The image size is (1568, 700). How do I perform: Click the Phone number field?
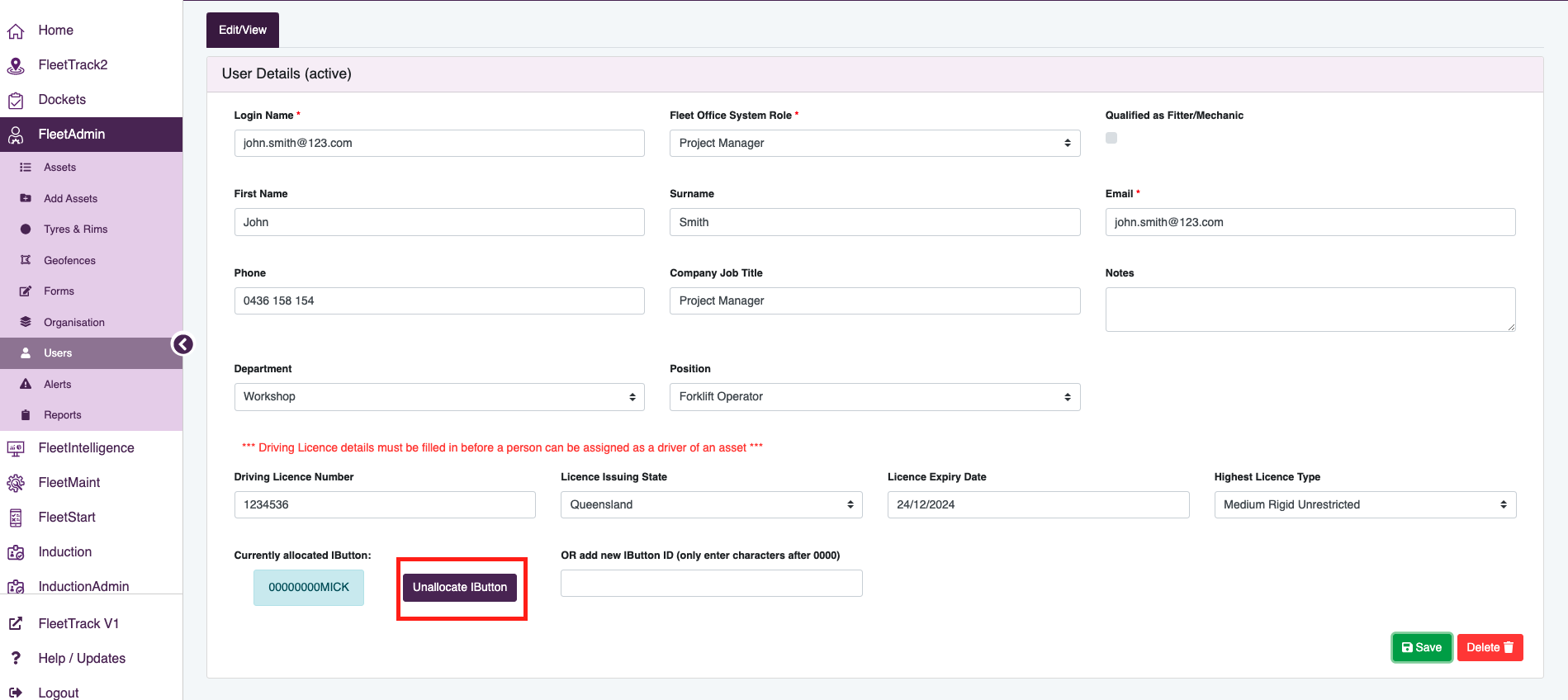(439, 300)
